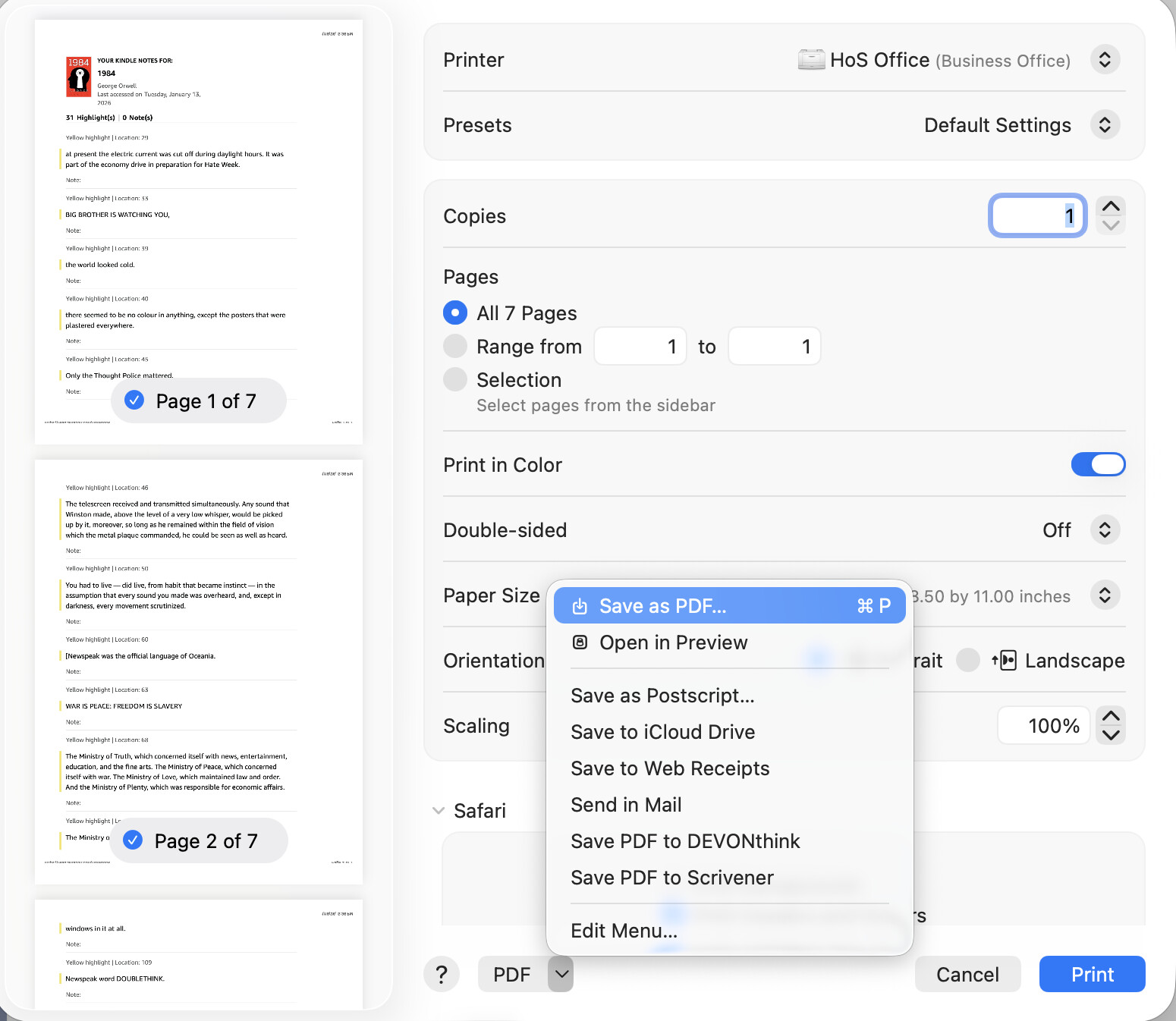
Task: Increase copies with the up arrow
Action: pos(1111,206)
